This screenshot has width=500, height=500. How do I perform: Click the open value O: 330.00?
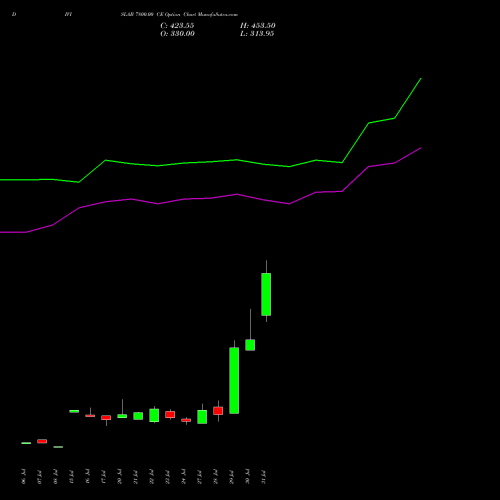[x=177, y=34]
